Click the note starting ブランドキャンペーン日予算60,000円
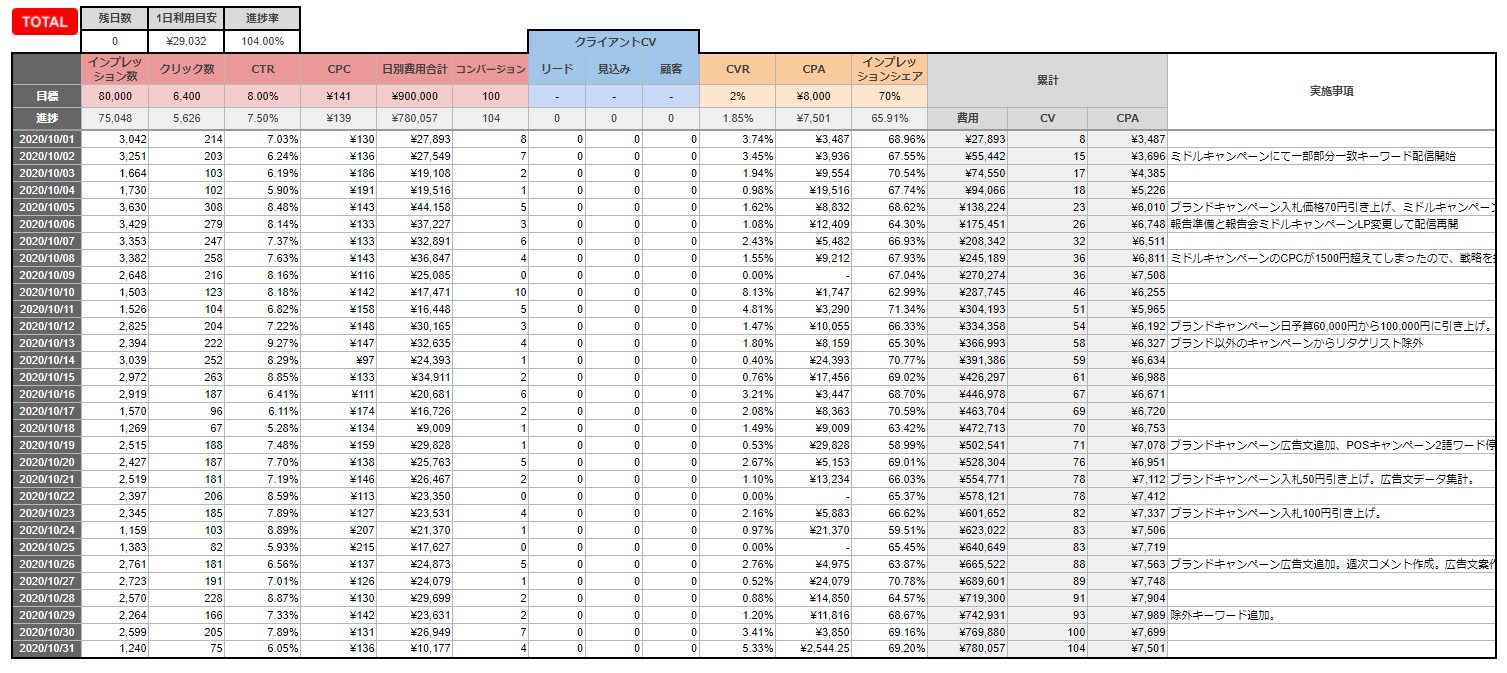Viewport: 1507px width, 673px height. click(1331, 326)
